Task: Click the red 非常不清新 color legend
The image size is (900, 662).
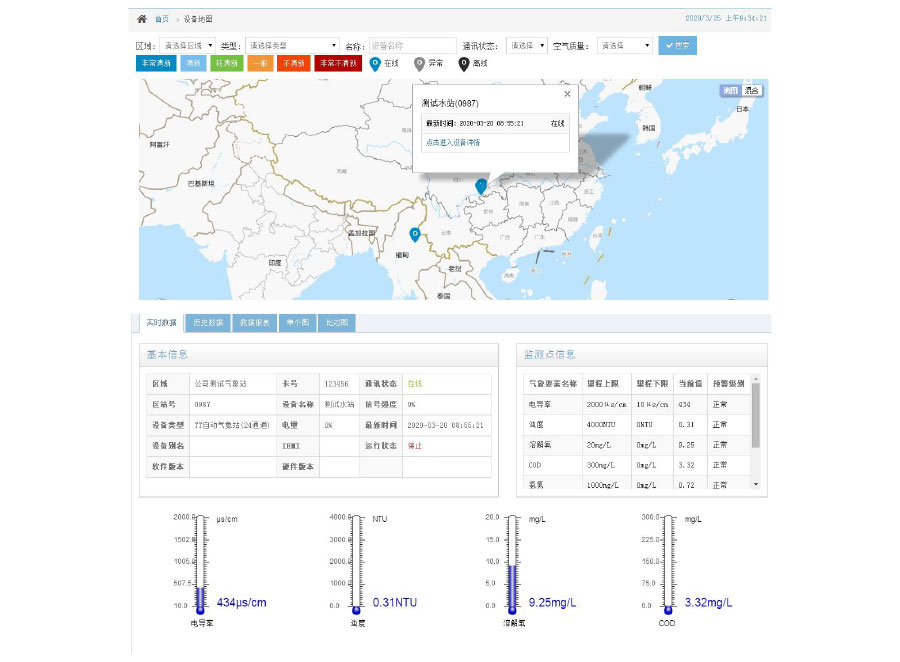Action: point(339,63)
